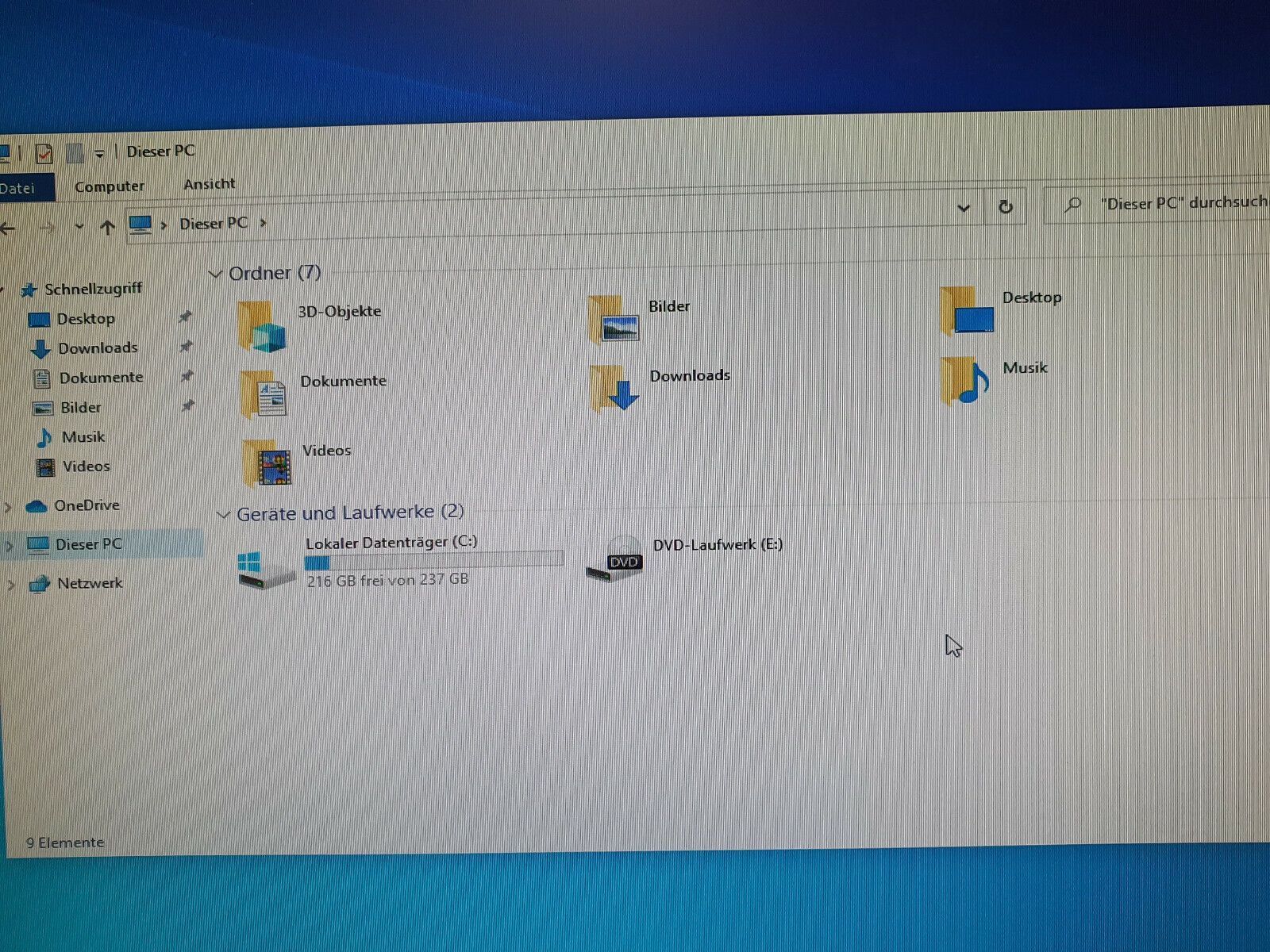Open the address bar history dropdown
Viewport: 1270px width, 952px height.
(964, 208)
